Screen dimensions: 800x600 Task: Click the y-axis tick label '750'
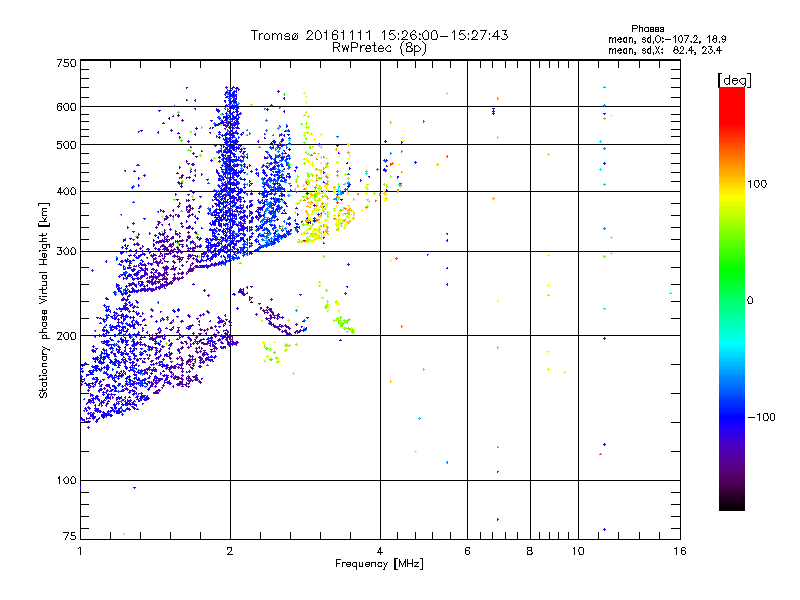(66, 63)
